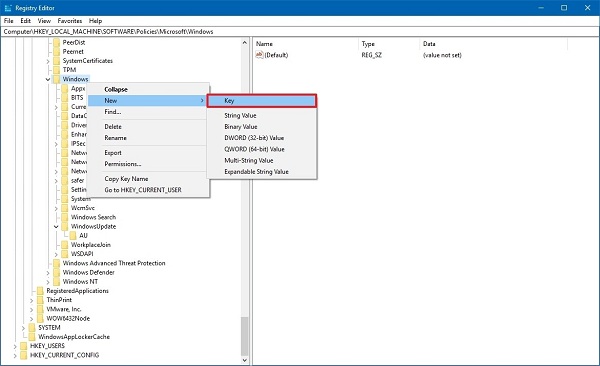600x366 pixels.
Task: Collapse the Windows key tree node
Action: [48, 79]
